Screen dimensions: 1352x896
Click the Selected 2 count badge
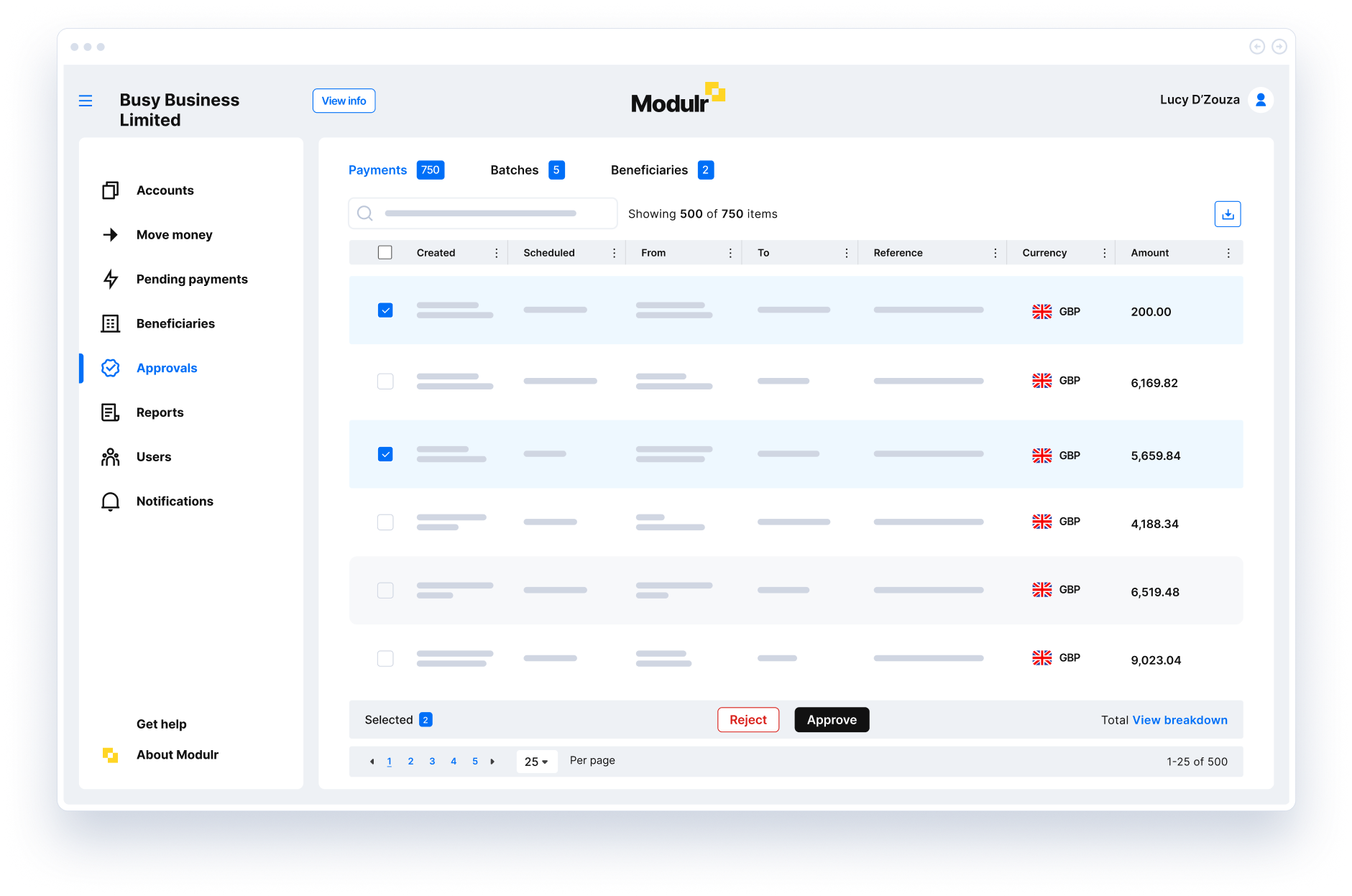[426, 720]
